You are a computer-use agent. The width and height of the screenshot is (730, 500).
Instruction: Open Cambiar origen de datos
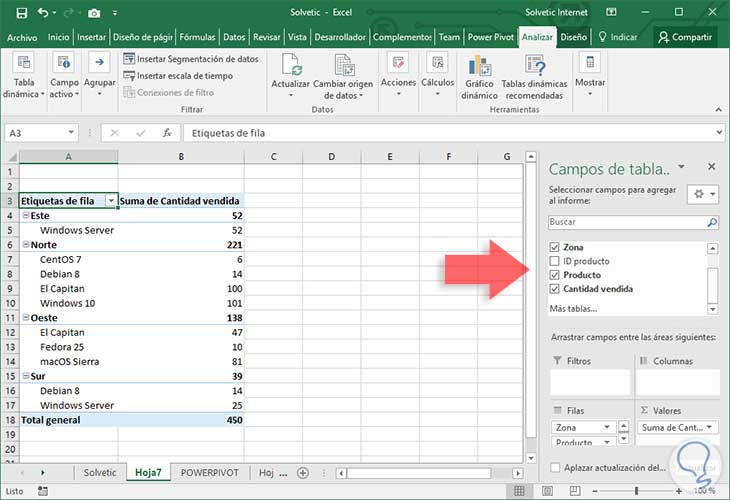click(343, 66)
